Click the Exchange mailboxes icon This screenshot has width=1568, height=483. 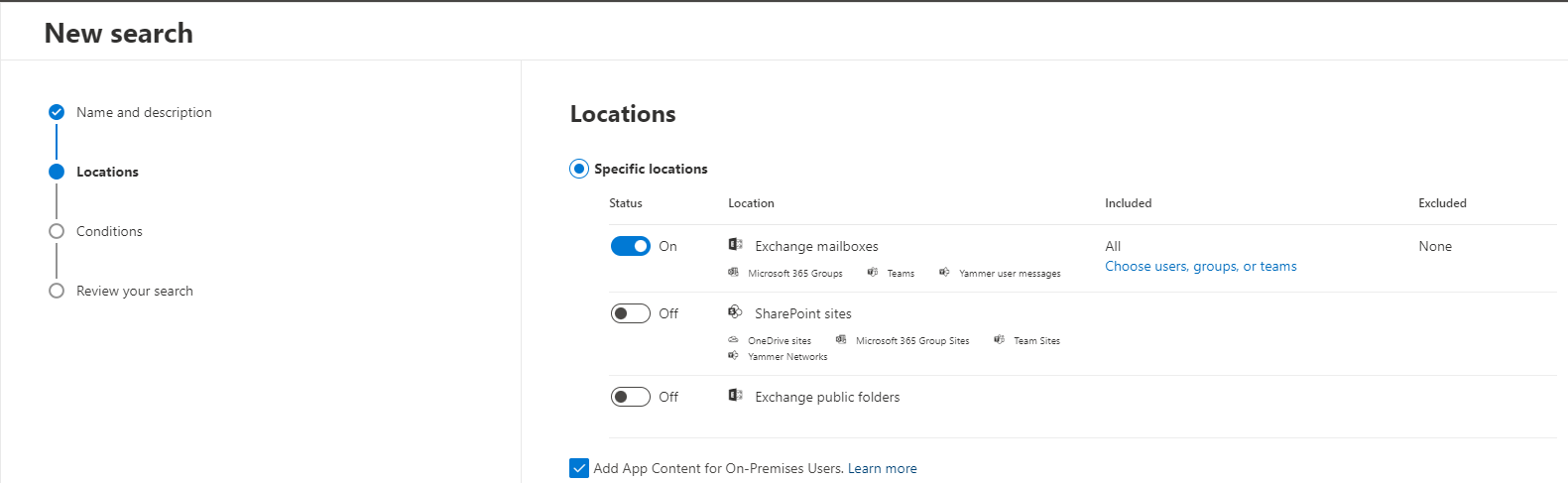pos(735,245)
